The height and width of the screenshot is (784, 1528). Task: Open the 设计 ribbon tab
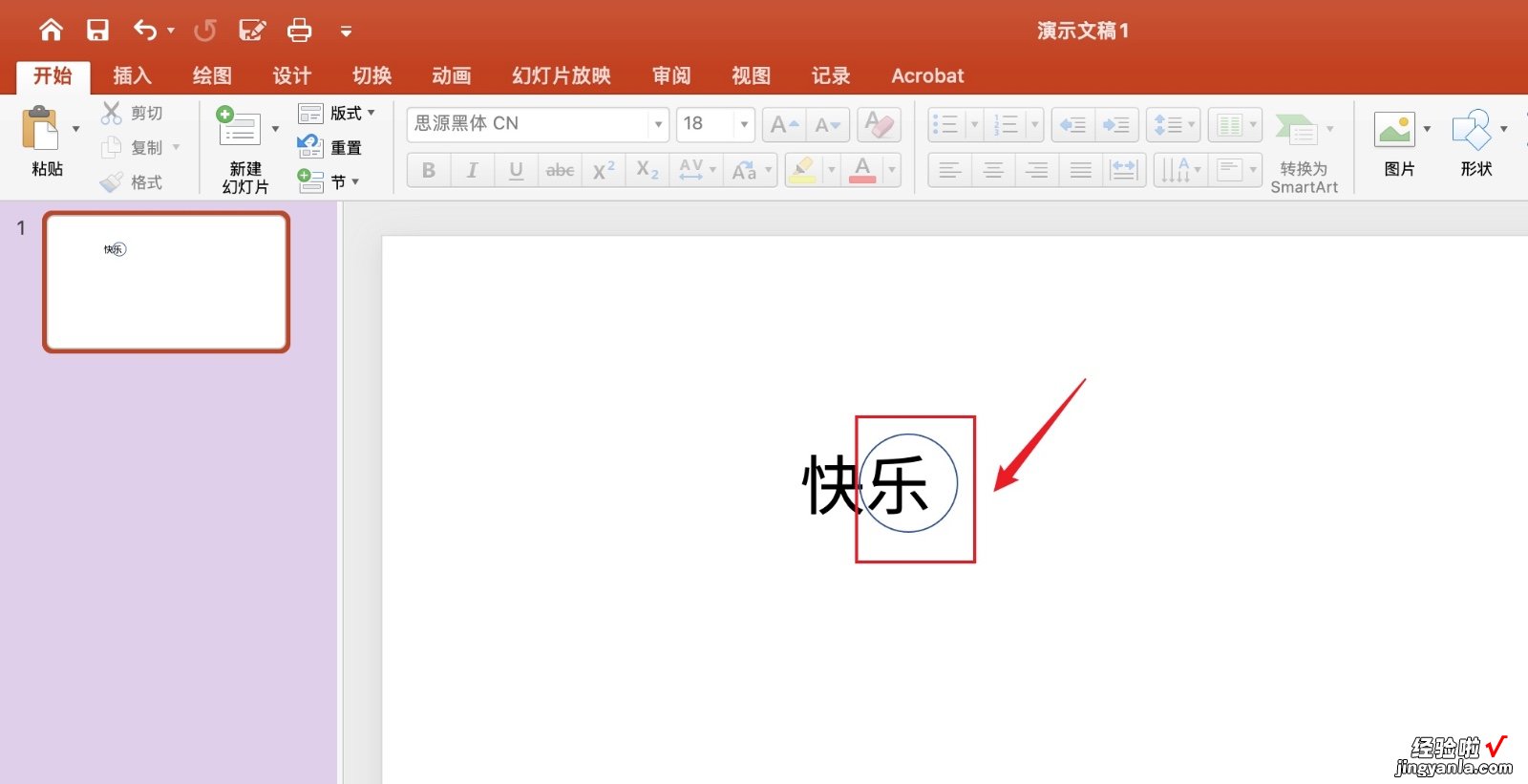(x=291, y=75)
